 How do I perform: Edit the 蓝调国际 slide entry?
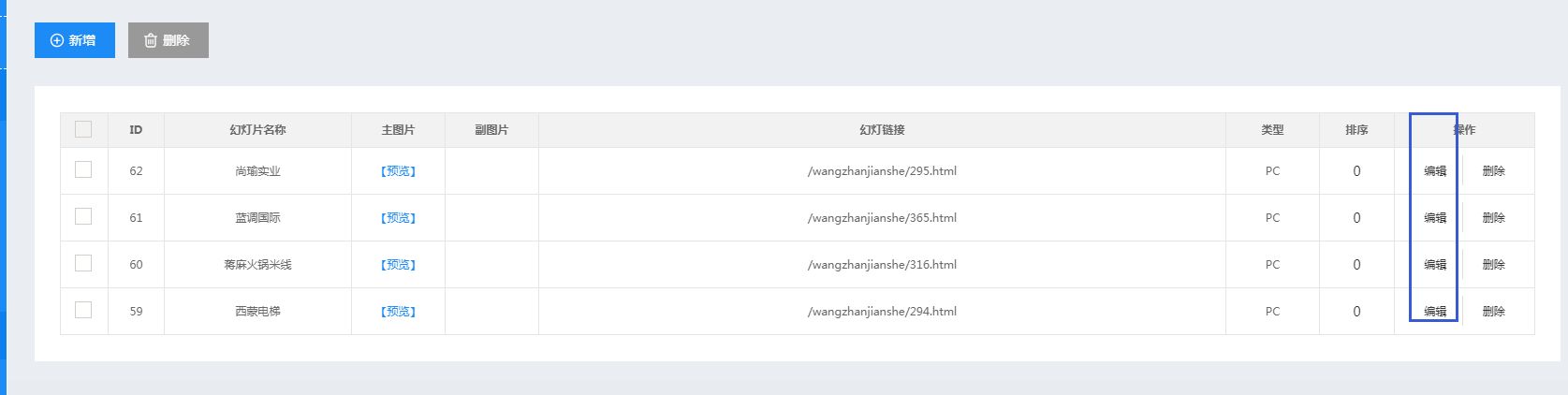coord(1435,218)
